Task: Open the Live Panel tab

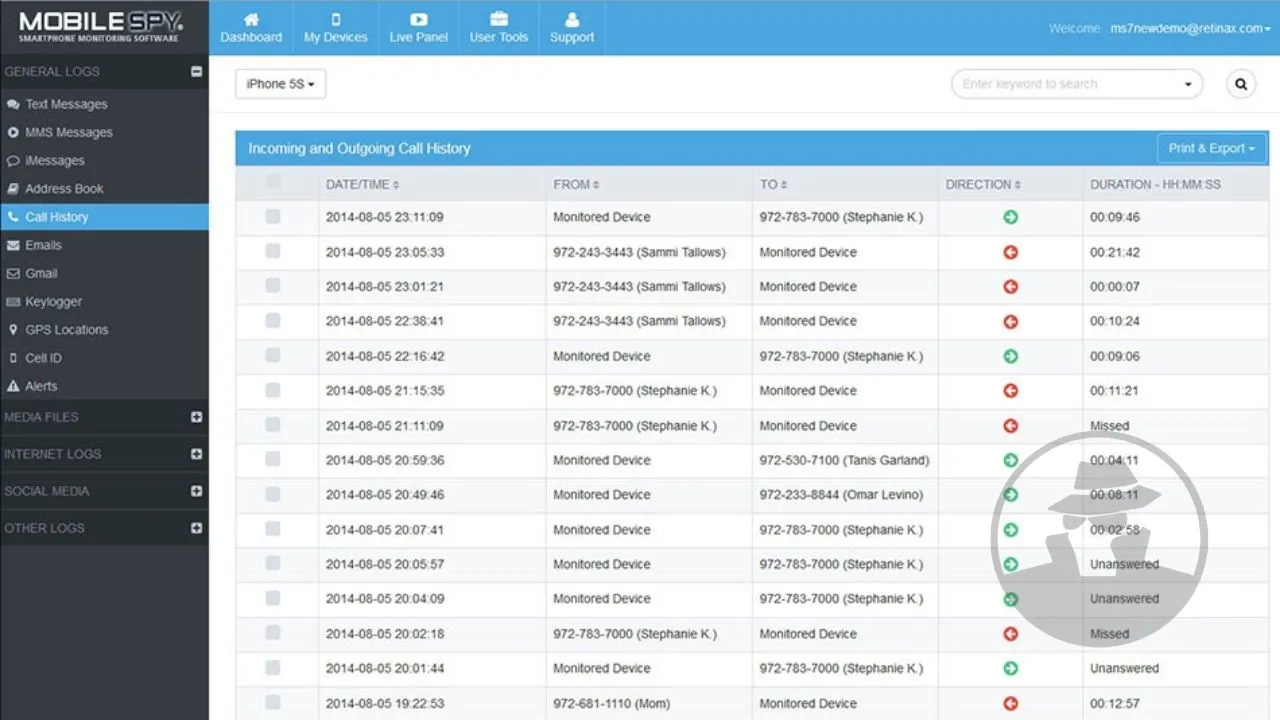Action: click(418, 28)
